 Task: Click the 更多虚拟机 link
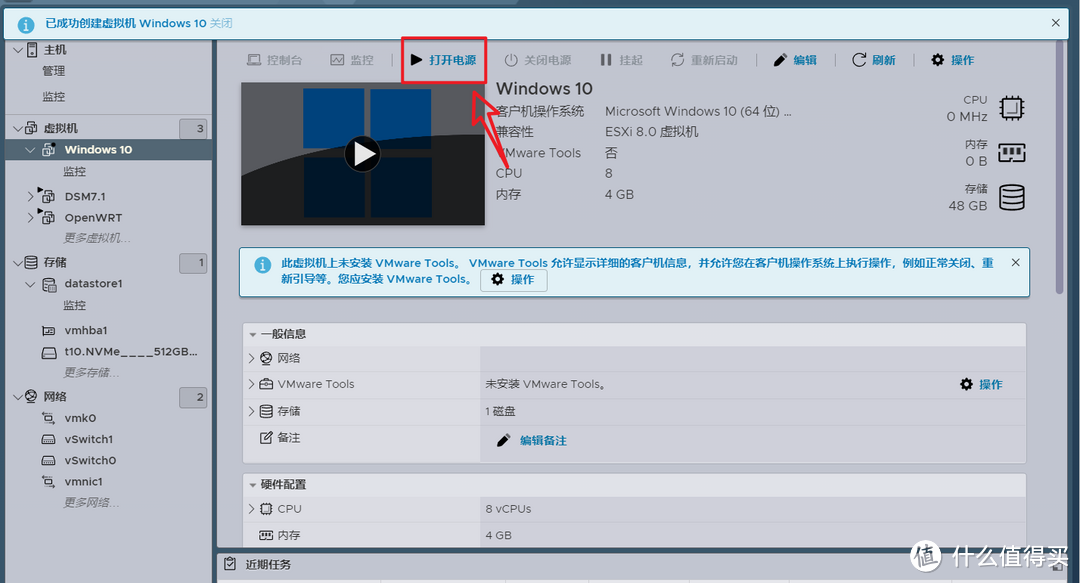click(x=97, y=238)
